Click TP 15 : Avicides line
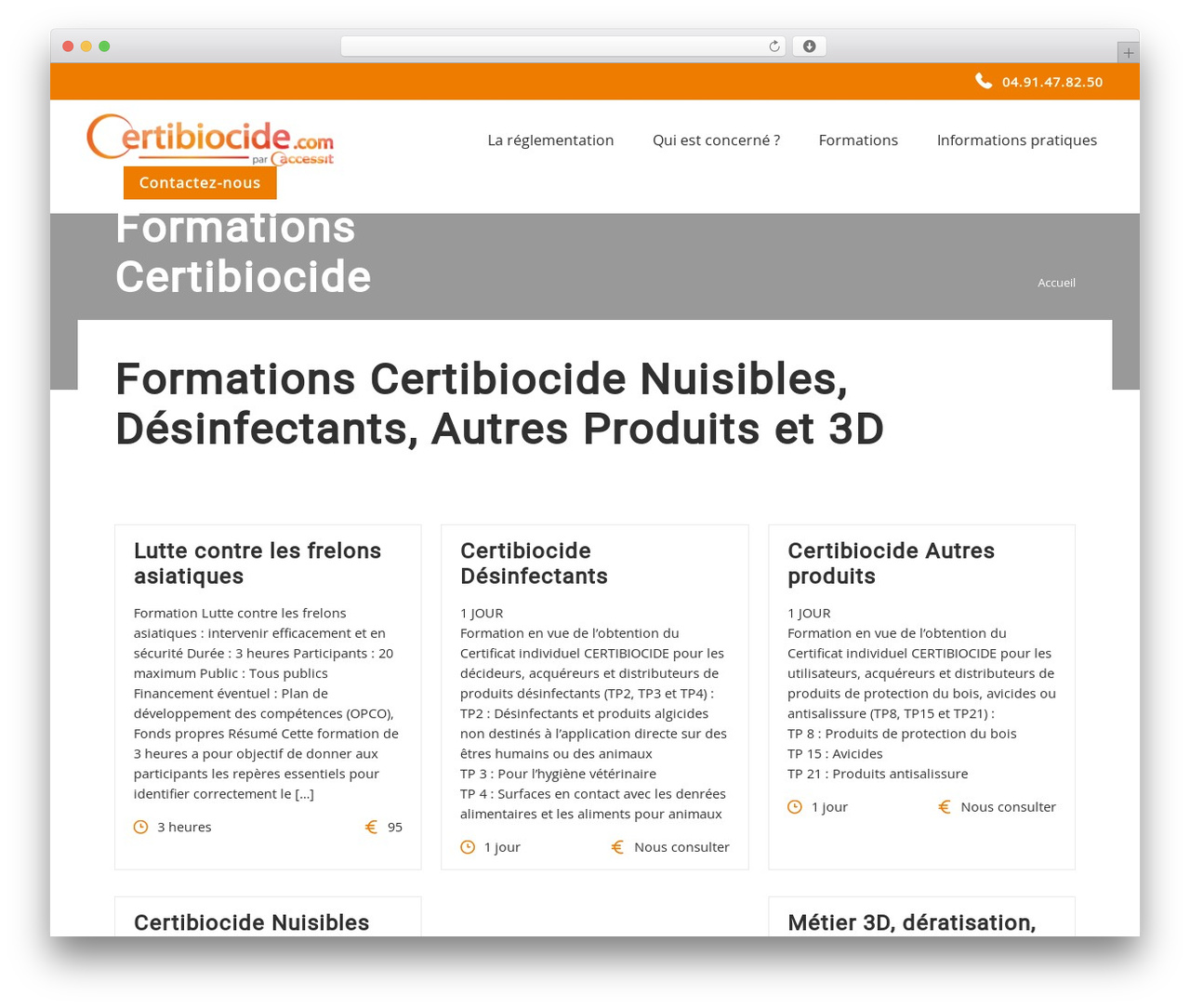 tap(835, 753)
